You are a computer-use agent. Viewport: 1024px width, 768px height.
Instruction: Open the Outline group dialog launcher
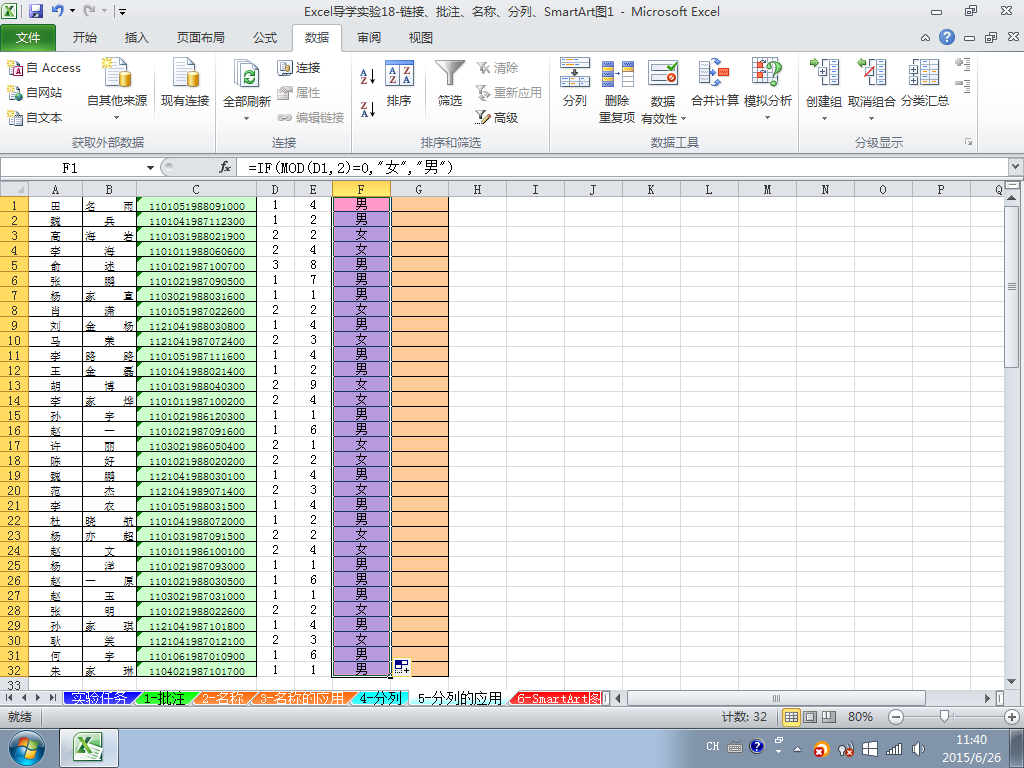(968, 142)
